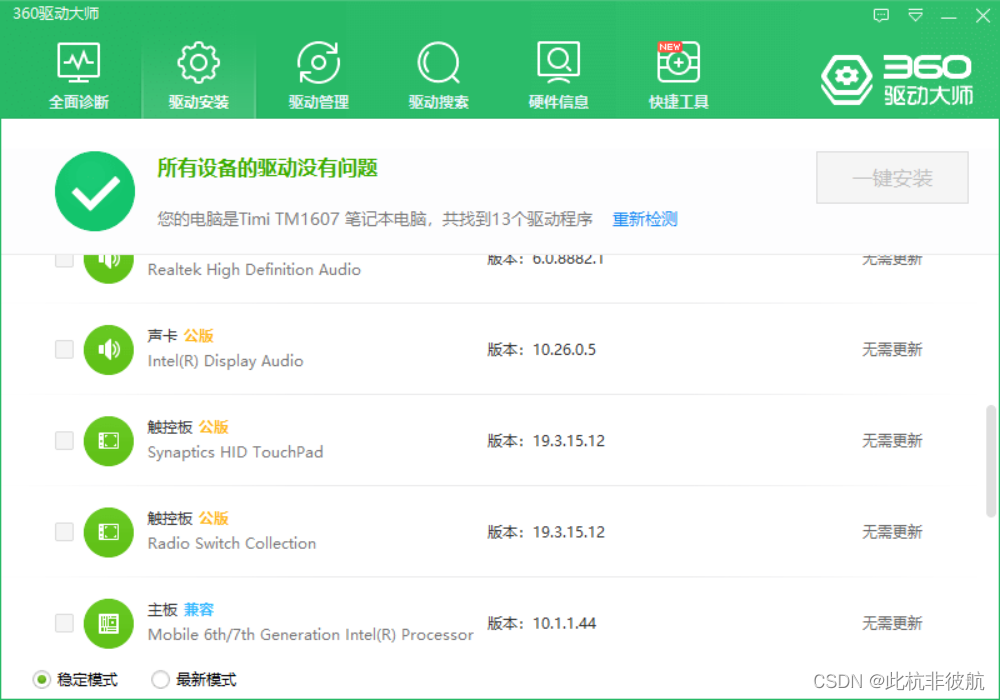Click Intel(R) Display Audio driver name
Viewport: 1000px width, 700px height.
[225, 361]
